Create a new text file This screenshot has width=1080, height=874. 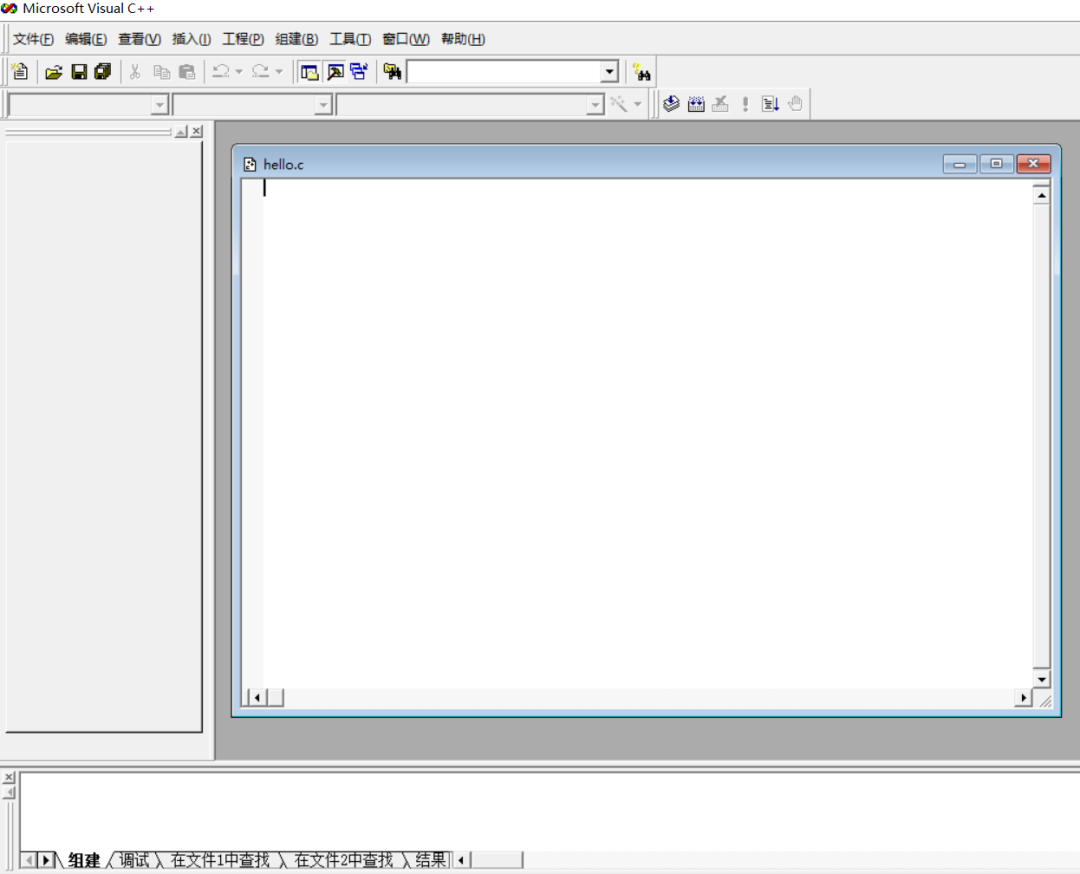pos(20,72)
